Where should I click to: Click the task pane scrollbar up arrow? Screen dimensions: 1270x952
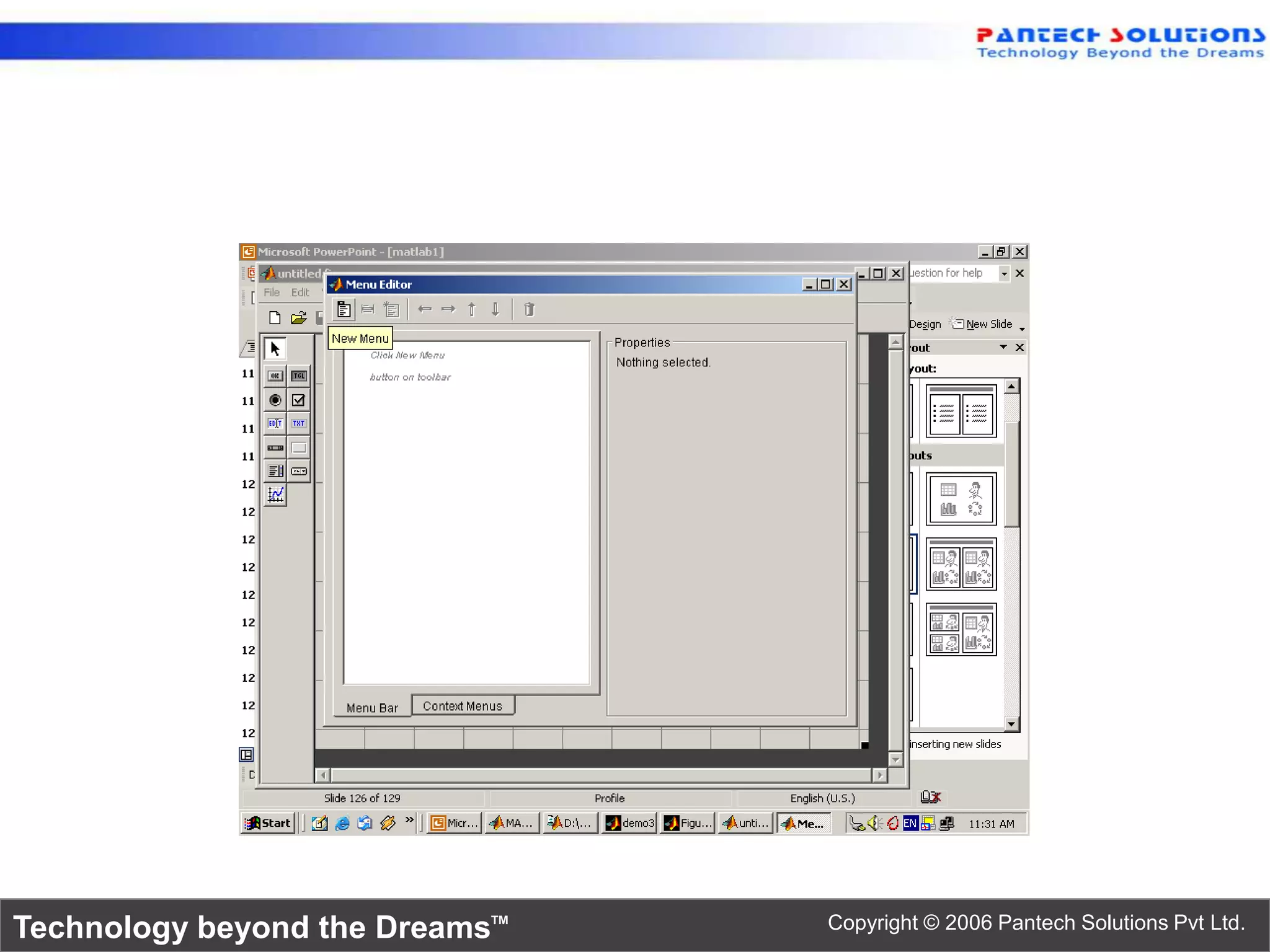[1011, 386]
